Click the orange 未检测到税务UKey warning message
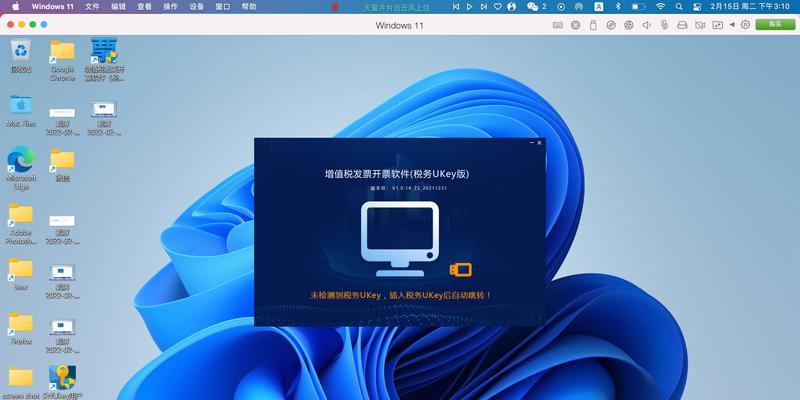Image resolution: width=800 pixels, height=400 pixels. (x=401, y=295)
